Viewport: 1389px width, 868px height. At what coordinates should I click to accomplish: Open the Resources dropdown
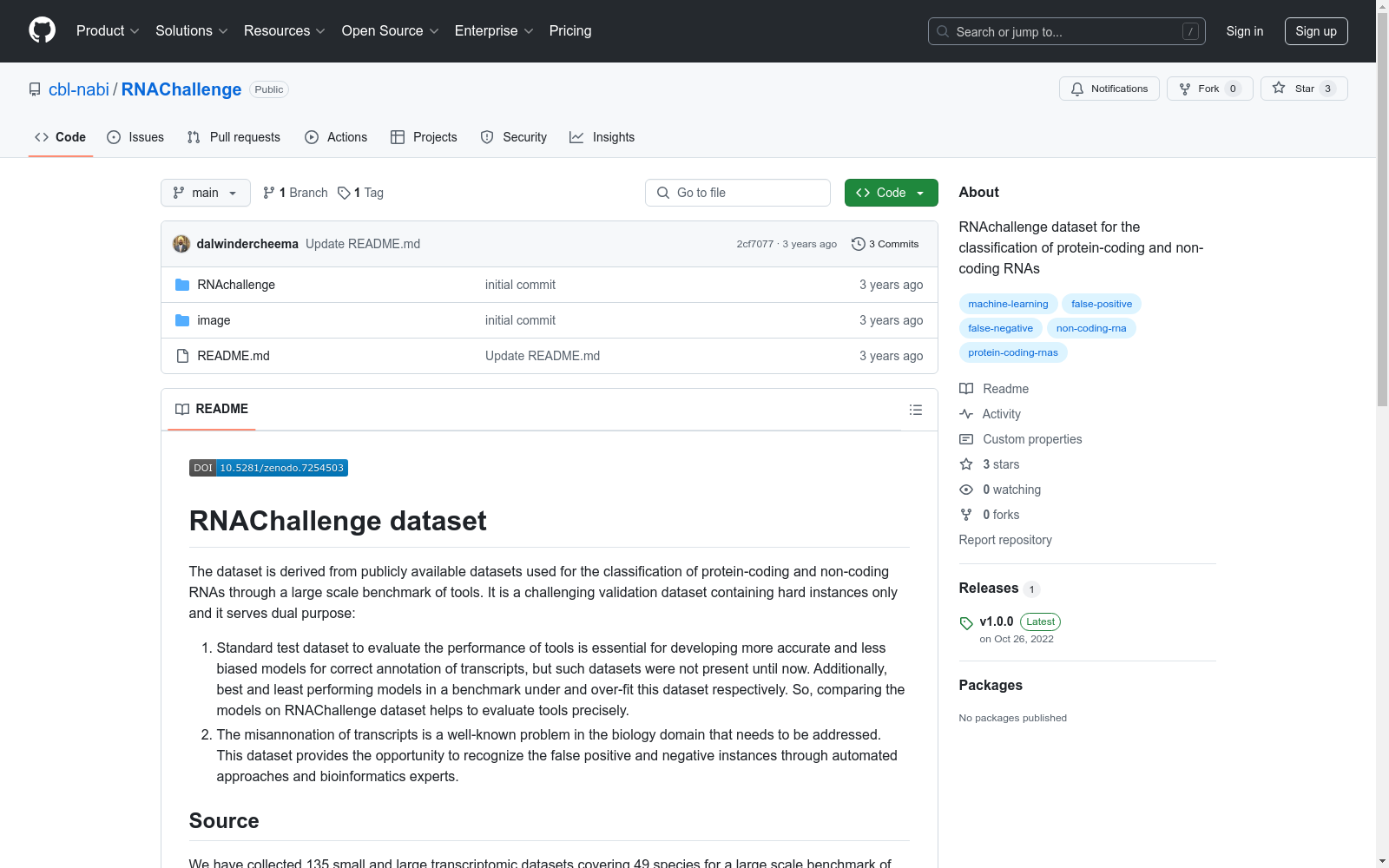[x=285, y=31]
